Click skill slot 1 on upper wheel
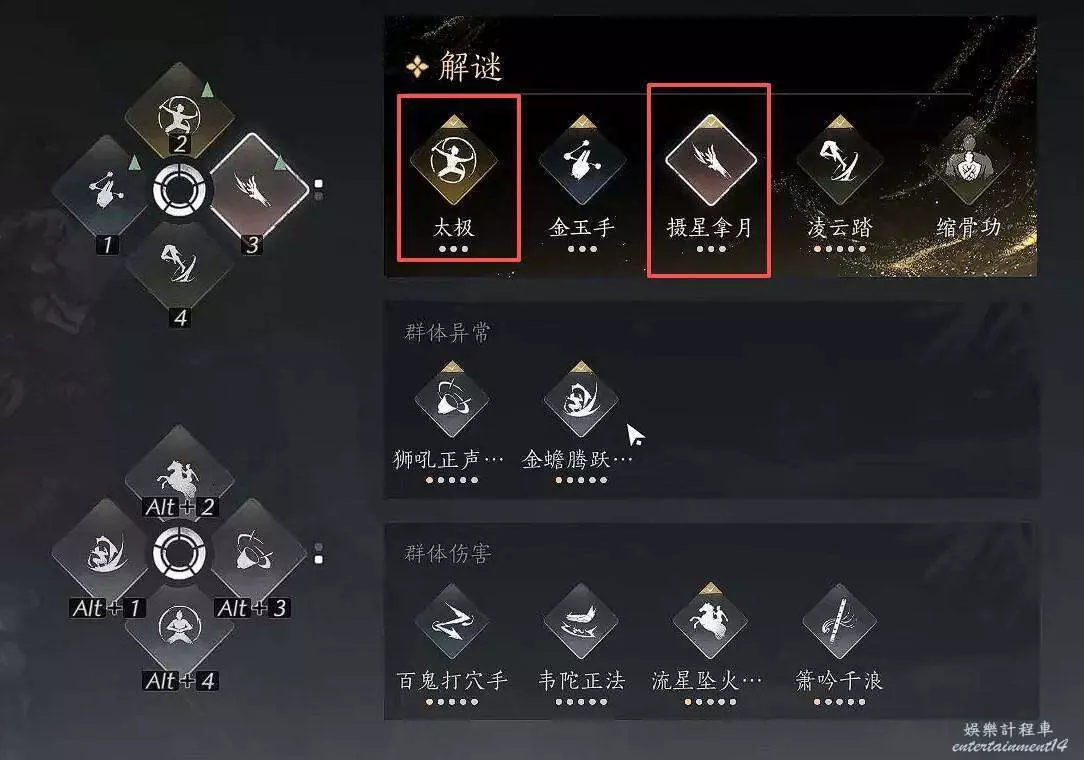The image size is (1084, 760). [102, 189]
